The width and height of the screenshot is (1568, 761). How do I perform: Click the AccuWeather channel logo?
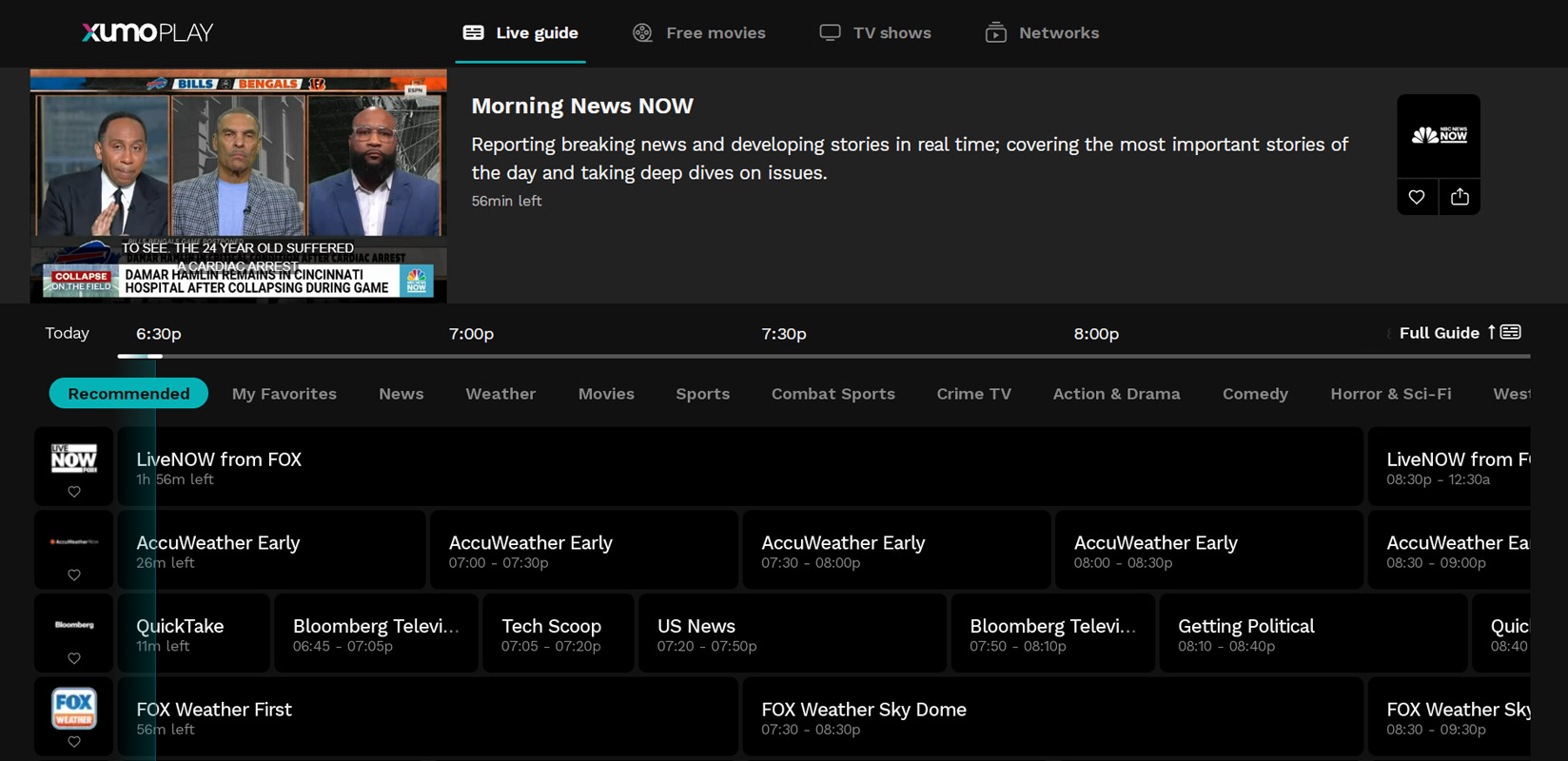point(74,541)
